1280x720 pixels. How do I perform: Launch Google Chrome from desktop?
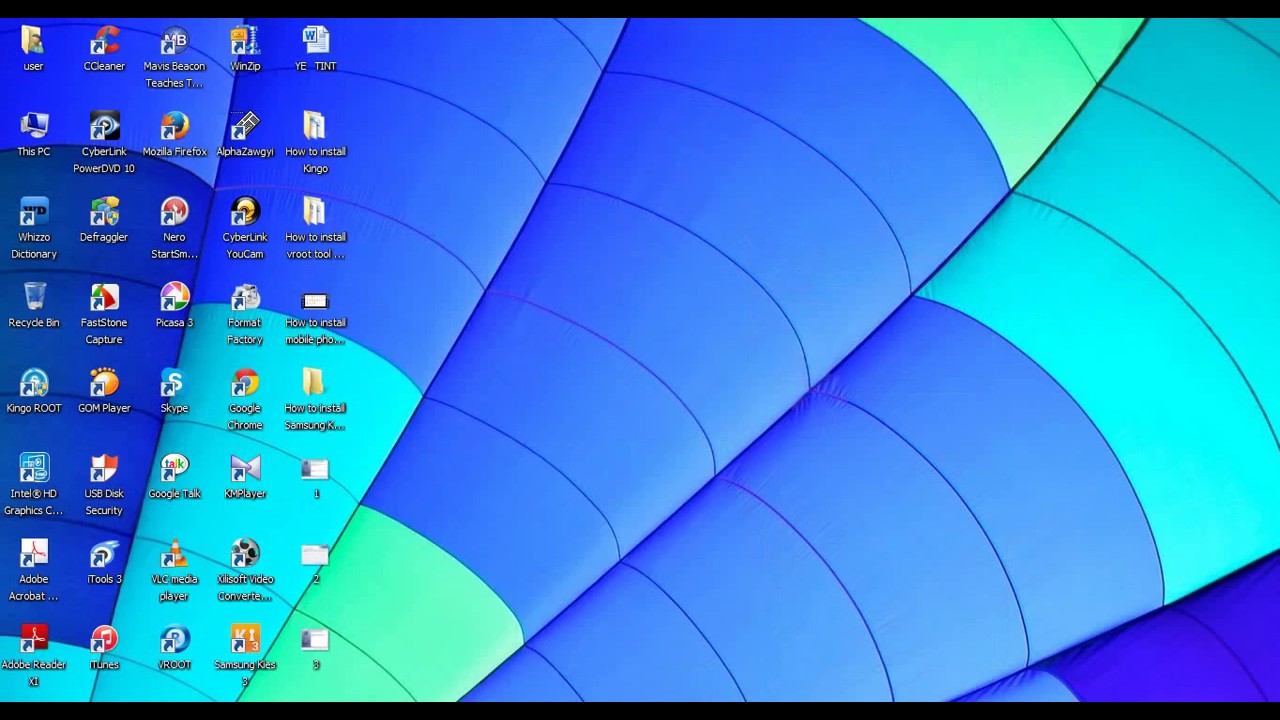click(245, 384)
